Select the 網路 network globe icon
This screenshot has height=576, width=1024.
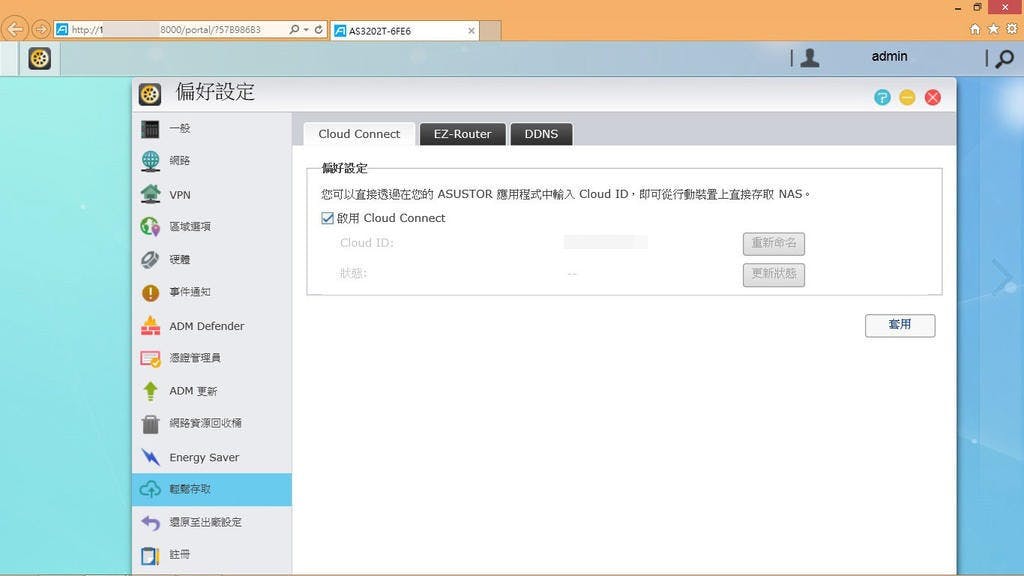click(150, 161)
